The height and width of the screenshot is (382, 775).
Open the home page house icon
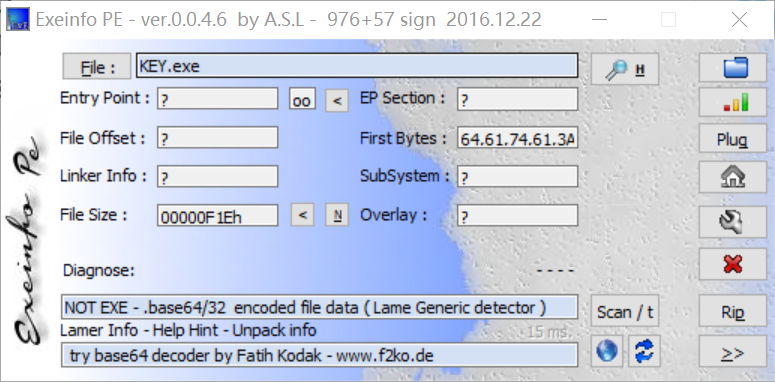click(733, 177)
